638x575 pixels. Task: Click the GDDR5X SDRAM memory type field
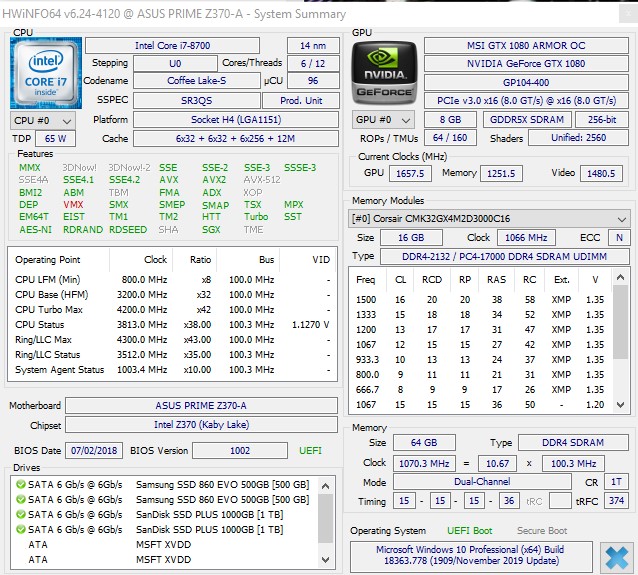click(527, 120)
